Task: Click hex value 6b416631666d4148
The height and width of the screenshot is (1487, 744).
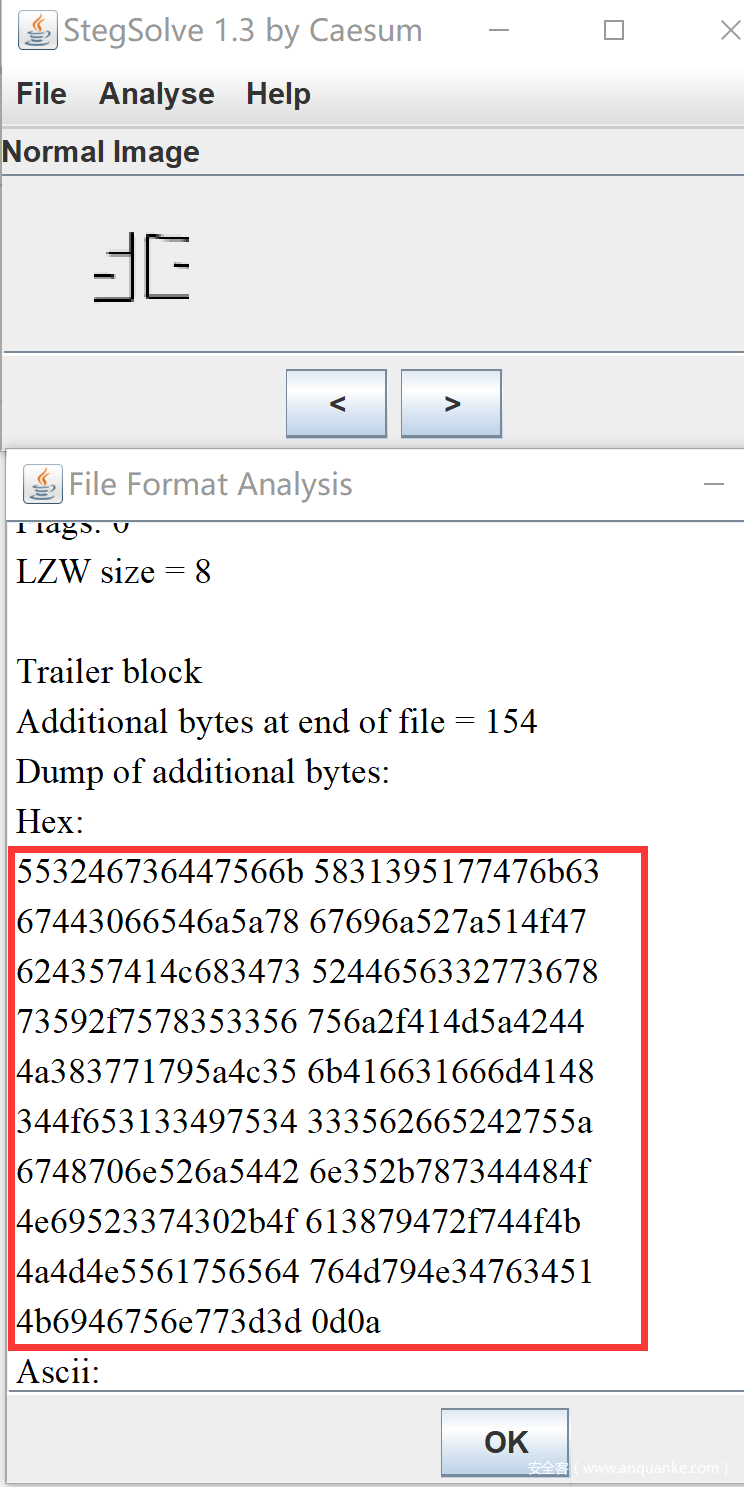Action: tap(450, 1072)
